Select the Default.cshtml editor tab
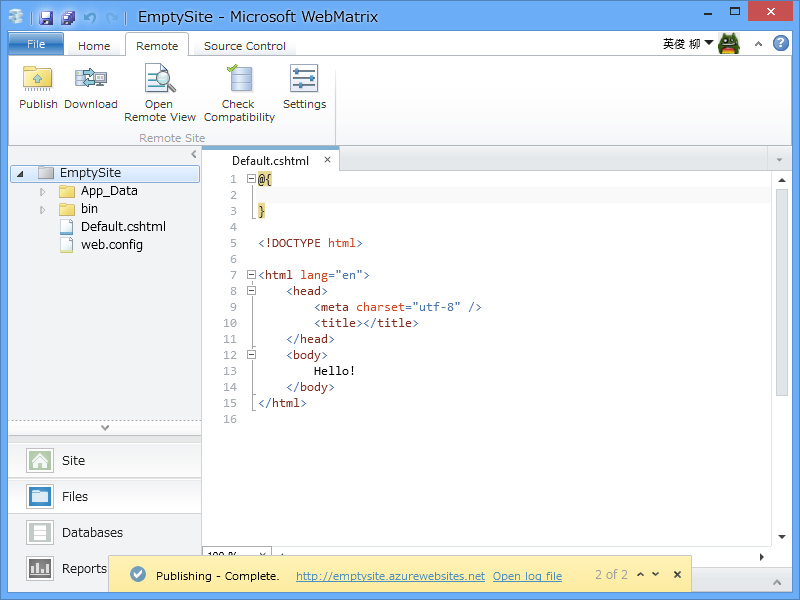Viewport: 800px width, 600px height. pos(270,161)
